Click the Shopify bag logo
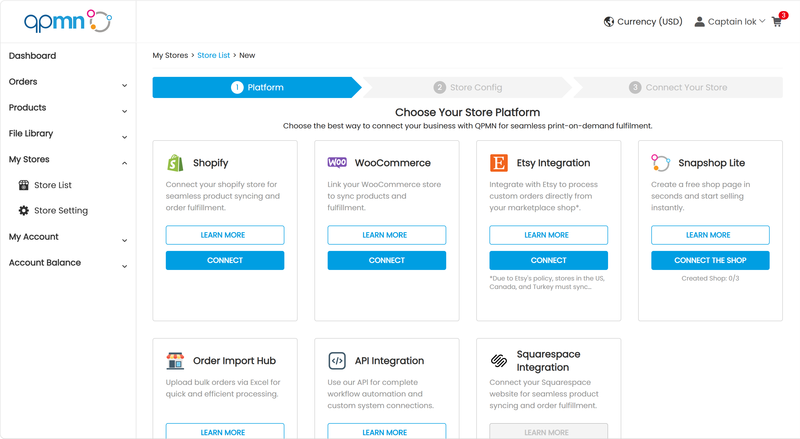The width and height of the screenshot is (800, 439). 175,163
